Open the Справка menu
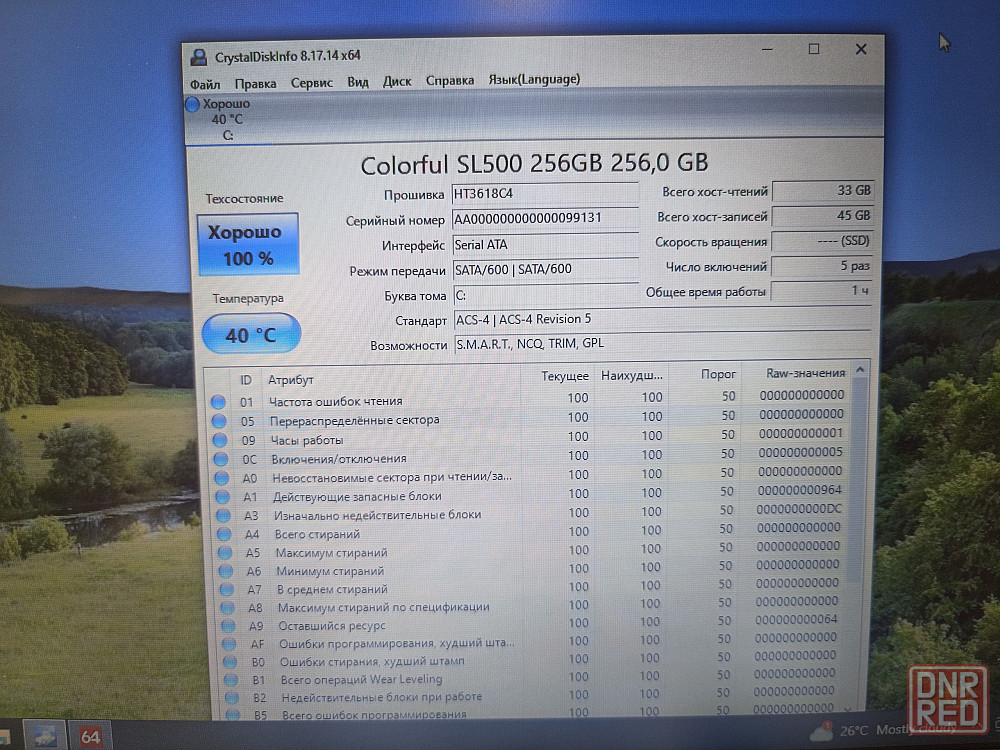The width and height of the screenshot is (1000, 750). click(x=450, y=80)
